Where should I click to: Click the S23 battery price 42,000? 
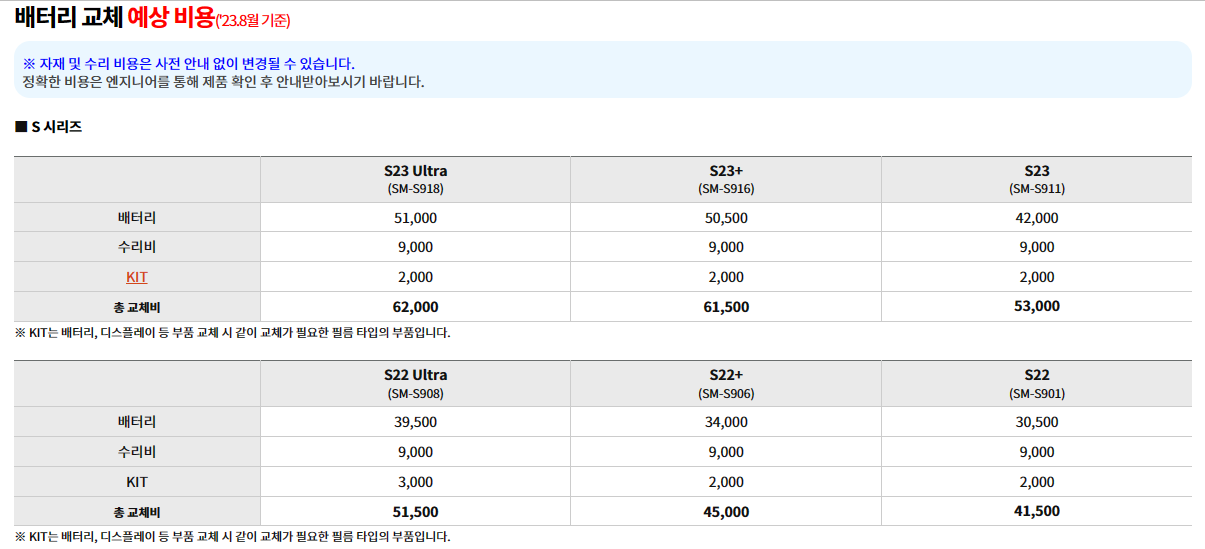[x=1037, y=217]
